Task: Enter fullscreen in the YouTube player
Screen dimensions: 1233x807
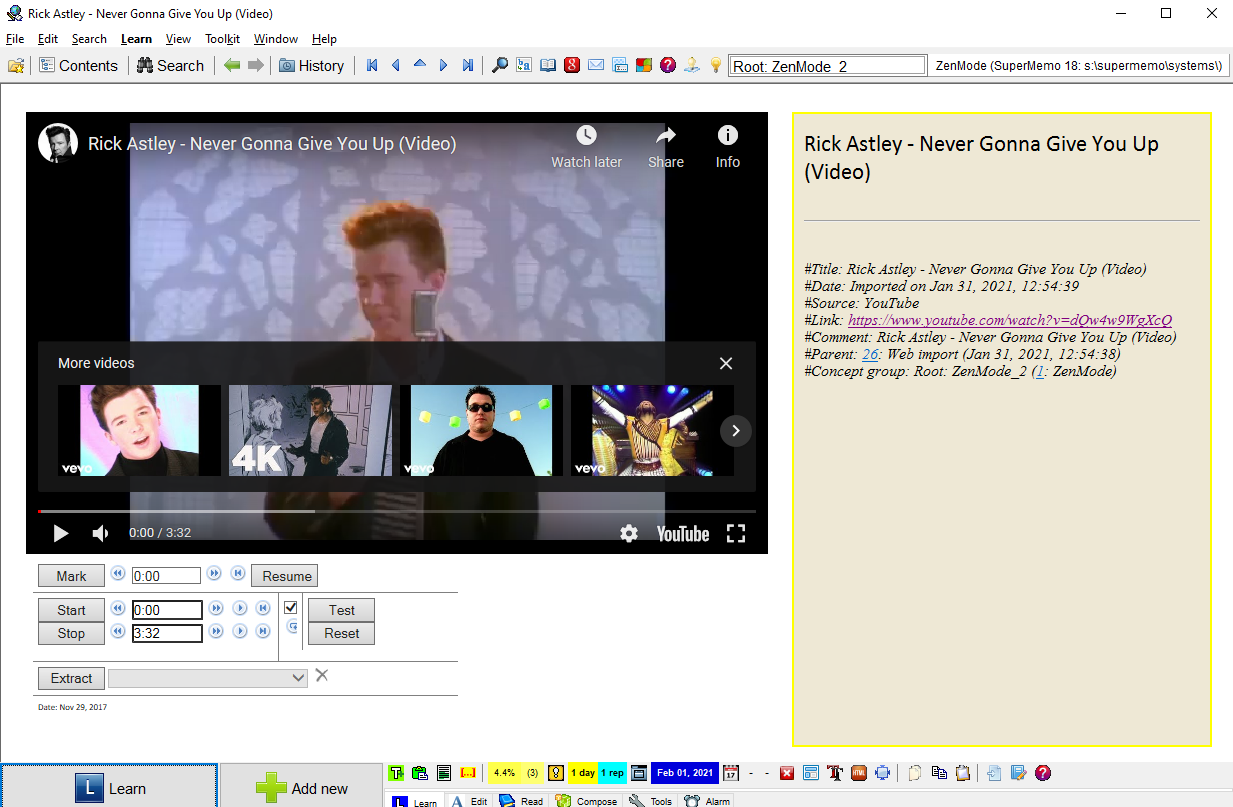Action: tap(736, 534)
